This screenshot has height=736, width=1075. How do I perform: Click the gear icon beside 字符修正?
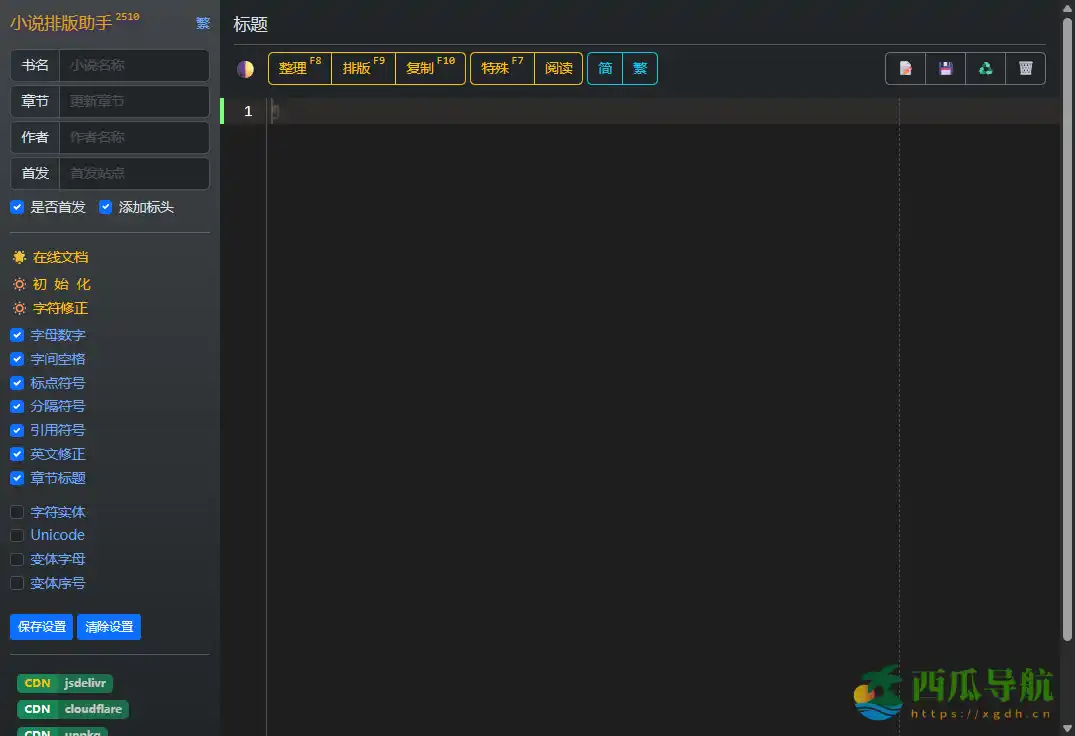pos(19,308)
